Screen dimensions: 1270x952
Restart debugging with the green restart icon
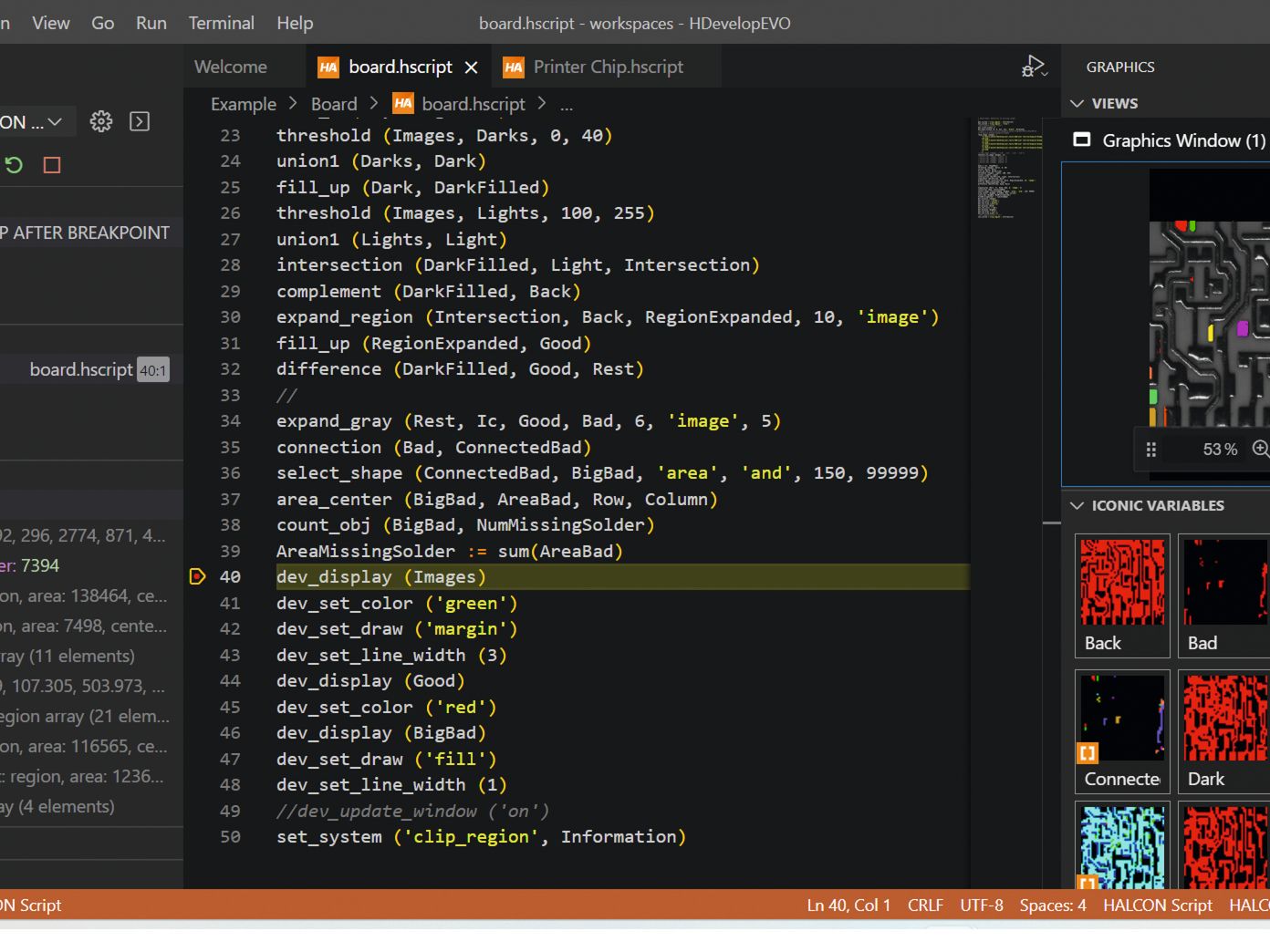click(x=14, y=165)
